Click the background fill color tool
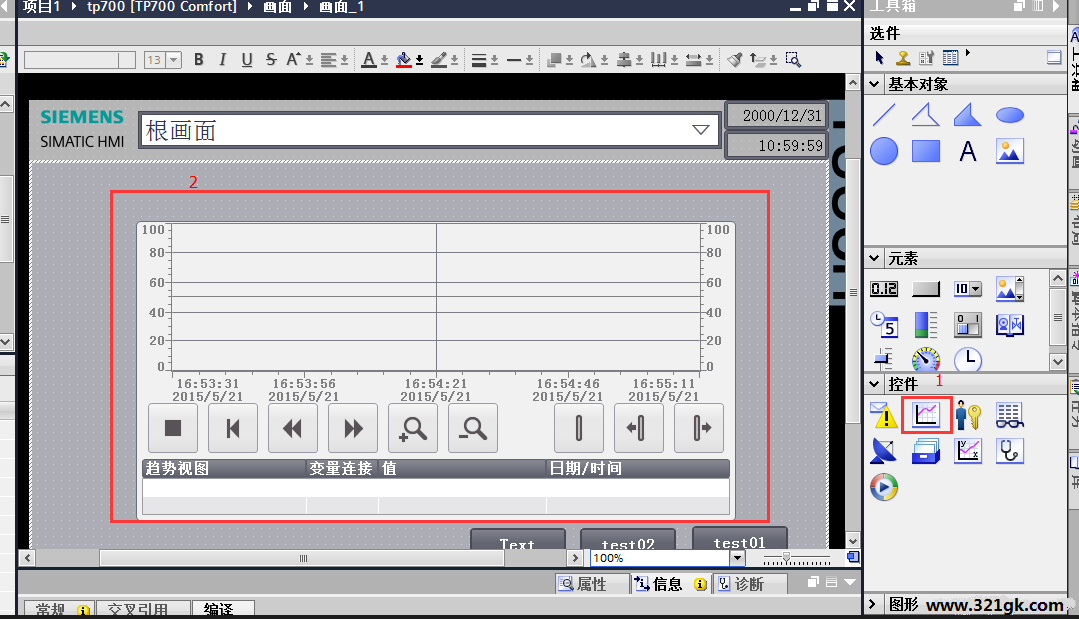 pos(404,60)
